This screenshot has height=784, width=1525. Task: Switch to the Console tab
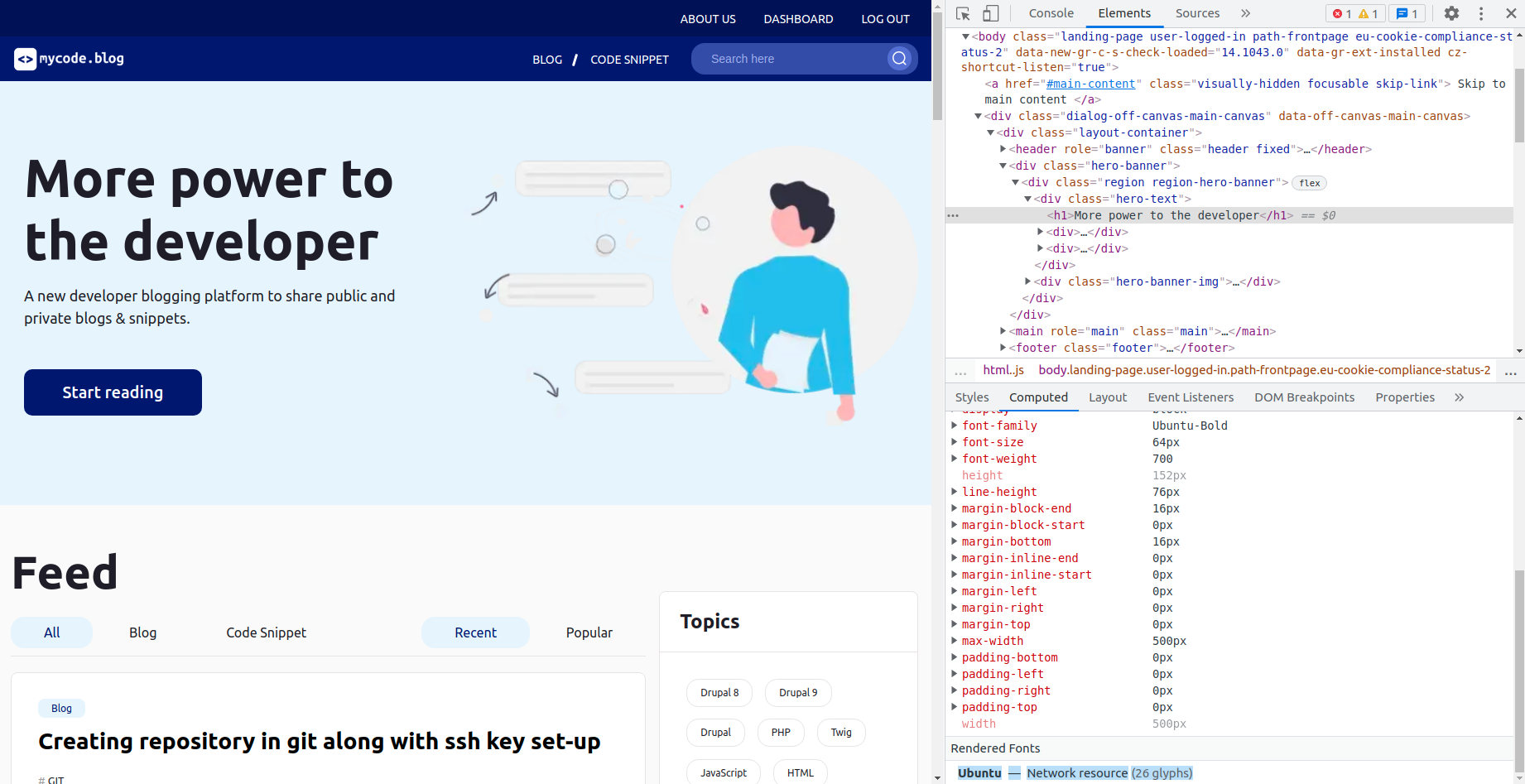pyautogui.click(x=1051, y=13)
